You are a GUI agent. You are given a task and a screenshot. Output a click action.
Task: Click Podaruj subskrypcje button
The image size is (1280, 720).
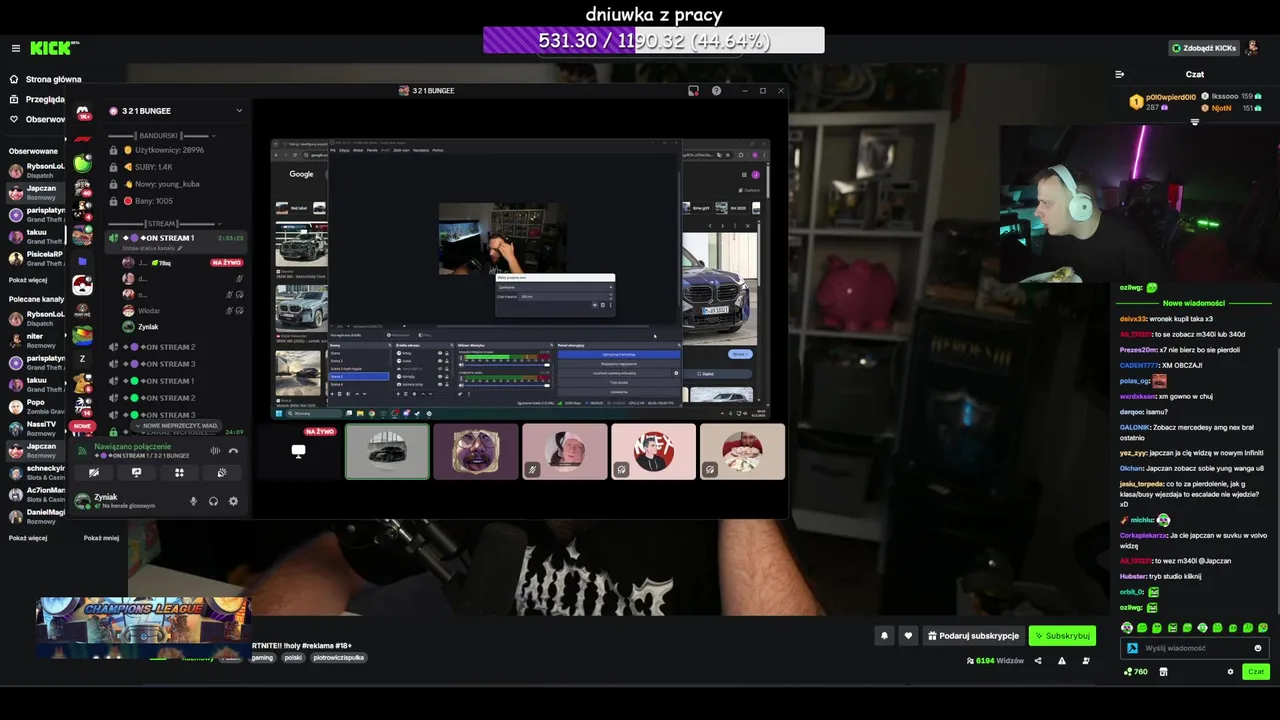pos(972,635)
